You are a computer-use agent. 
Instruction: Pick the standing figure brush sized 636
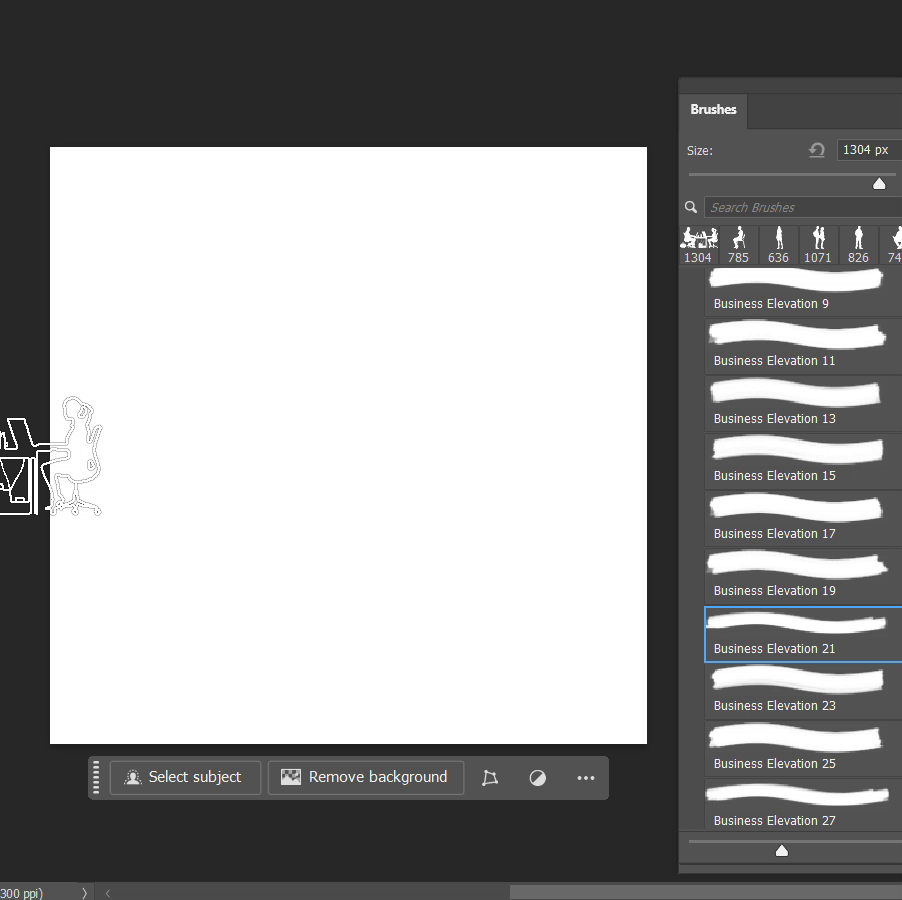tap(778, 245)
